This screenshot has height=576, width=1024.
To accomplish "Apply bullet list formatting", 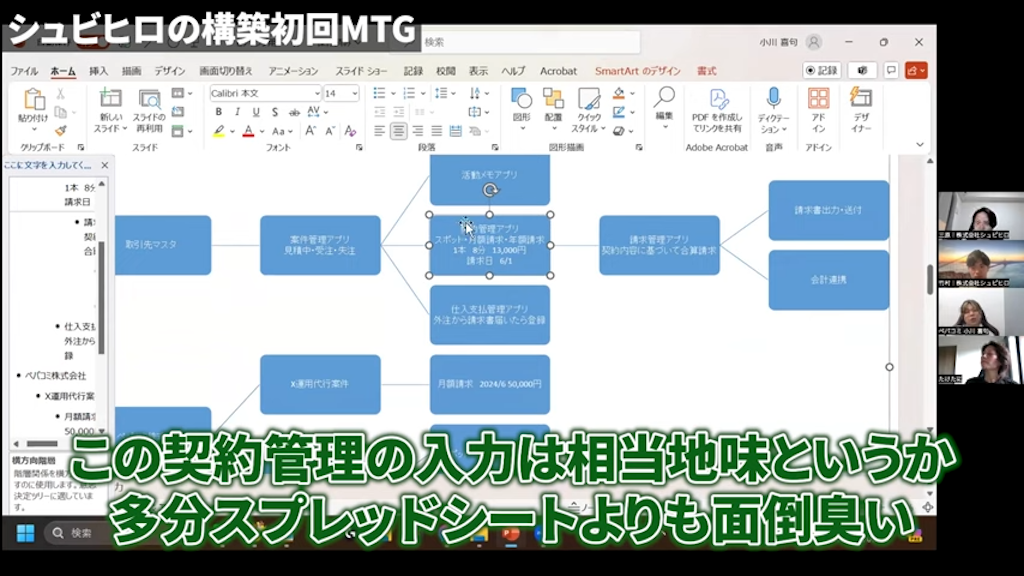I will (x=378, y=93).
